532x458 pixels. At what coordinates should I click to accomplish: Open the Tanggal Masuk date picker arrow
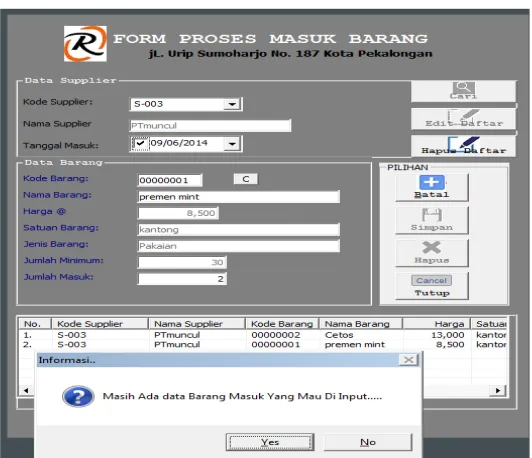(x=232, y=144)
